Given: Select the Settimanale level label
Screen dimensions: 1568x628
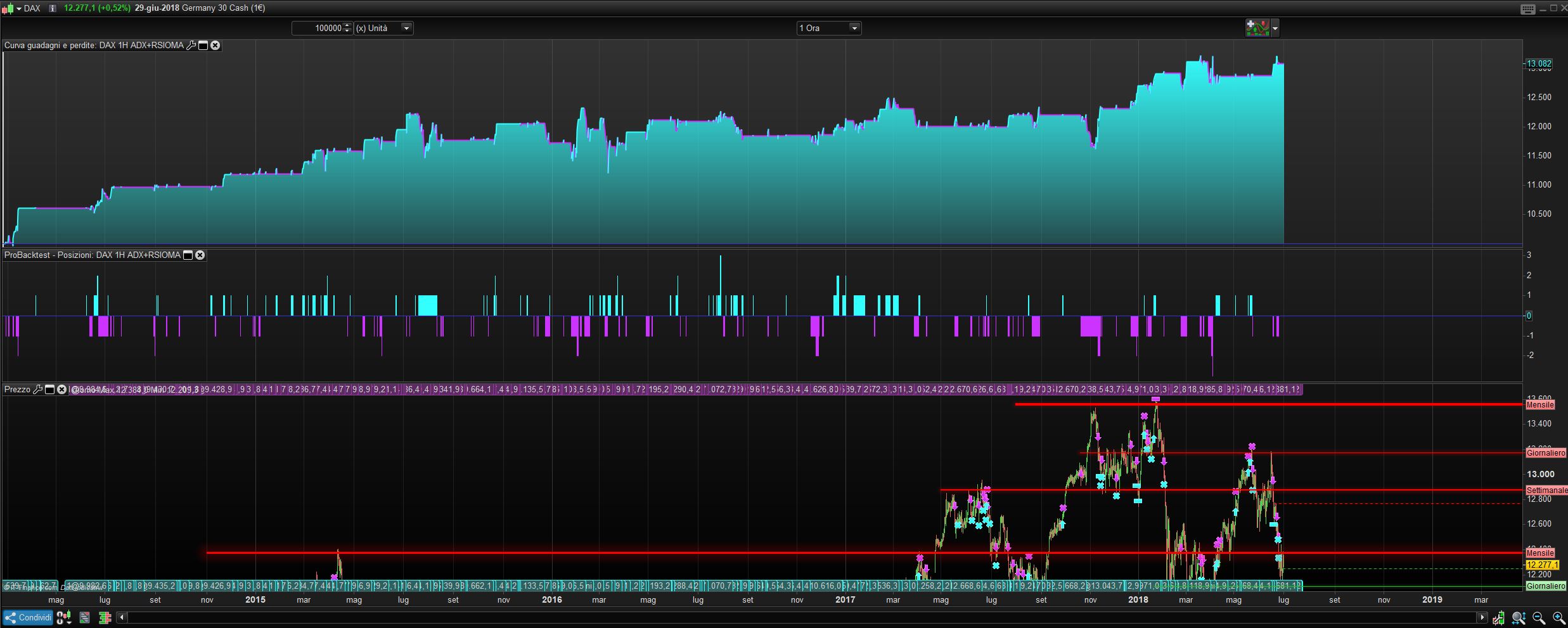Looking at the screenshot, I should (x=1546, y=490).
